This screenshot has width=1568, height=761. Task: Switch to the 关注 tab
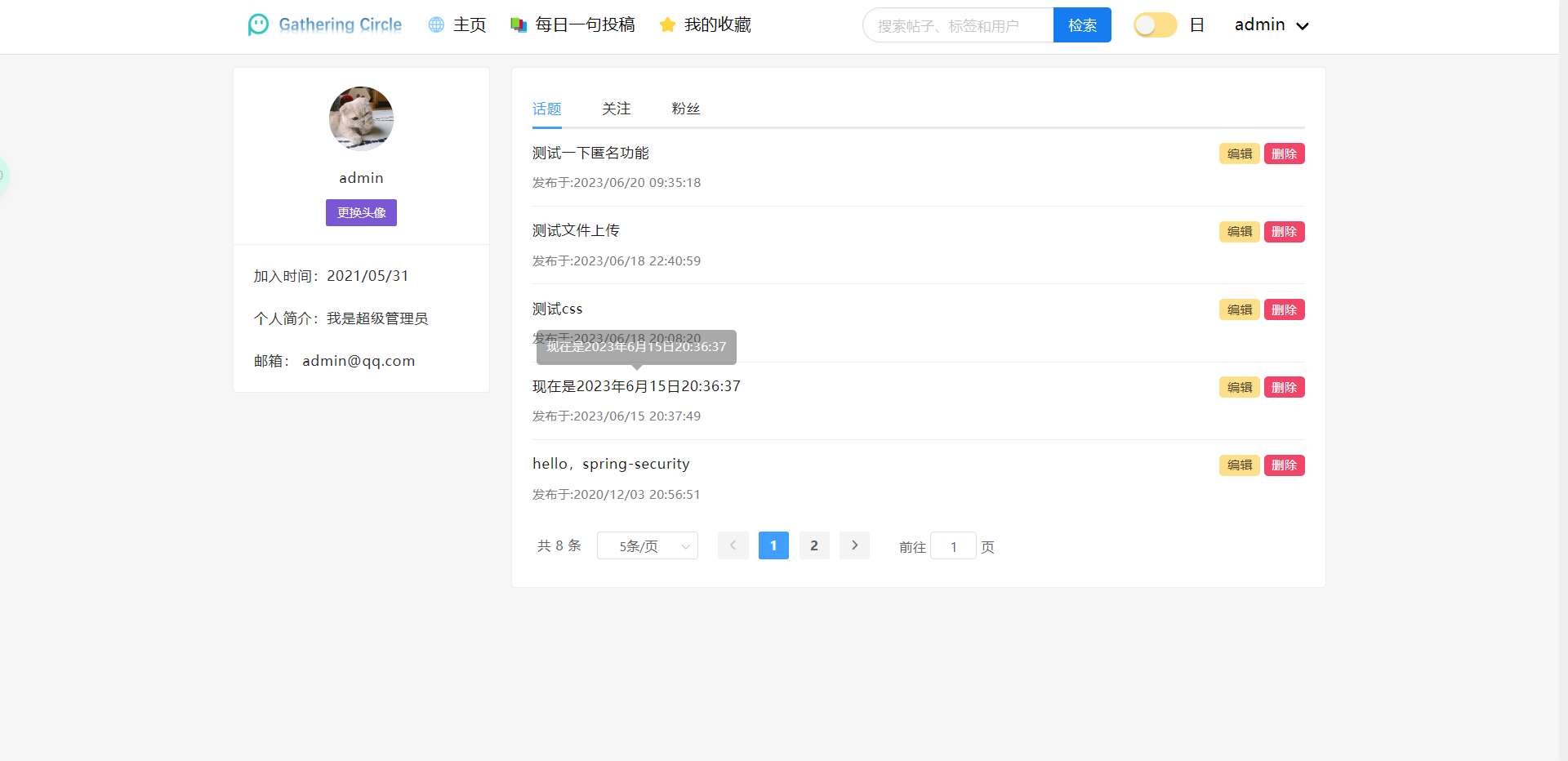click(x=616, y=109)
